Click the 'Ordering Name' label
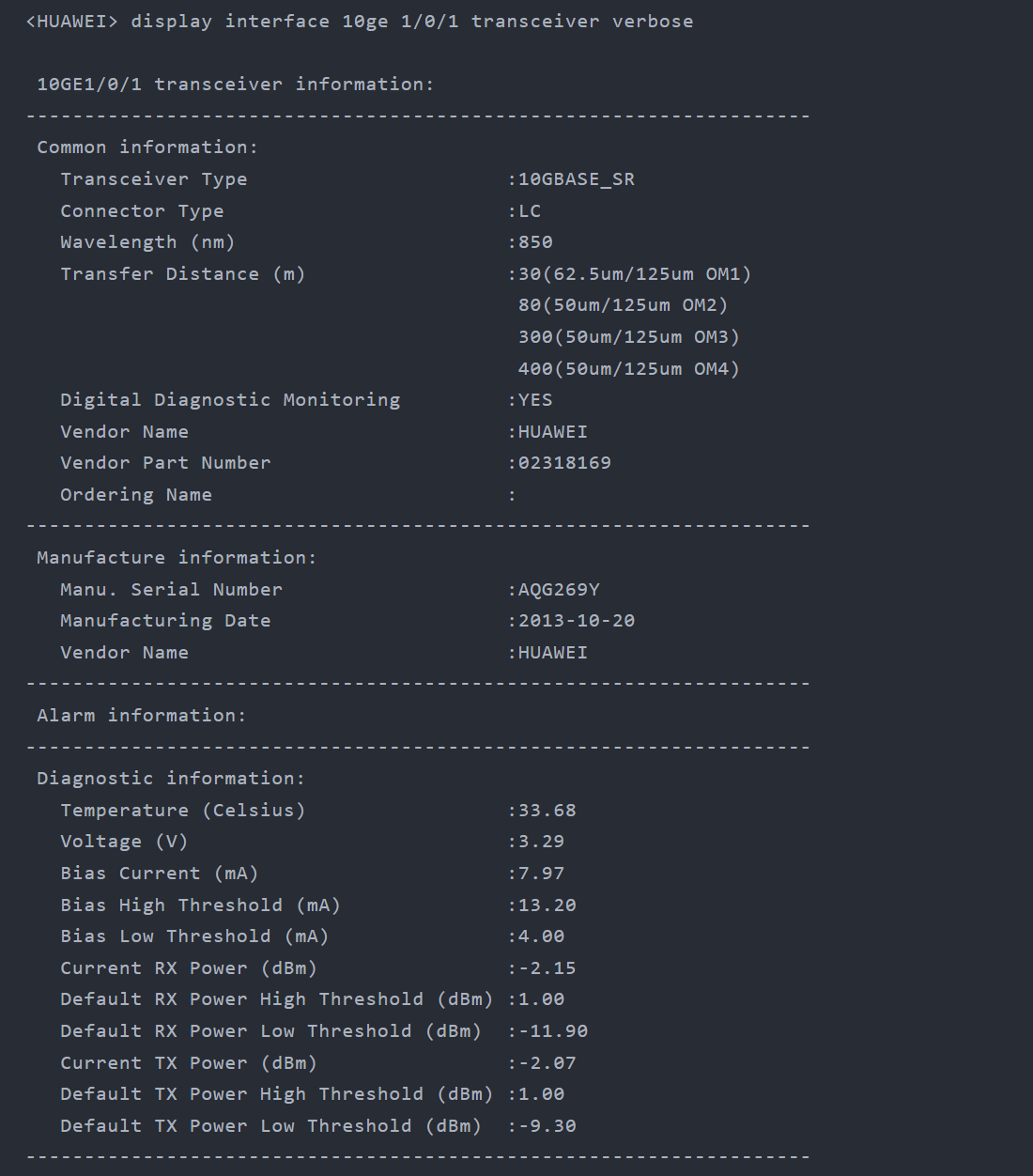Image resolution: width=1033 pixels, height=1176 pixels. coord(136,495)
